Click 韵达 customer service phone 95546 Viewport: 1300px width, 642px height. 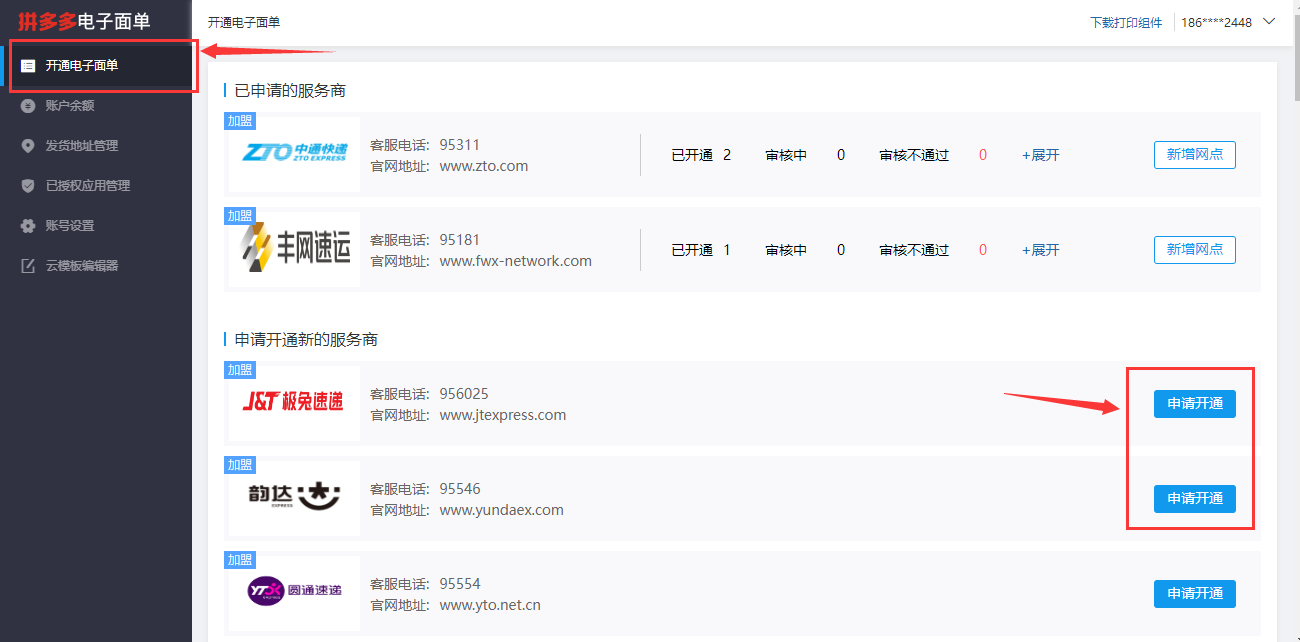[x=460, y=489]
